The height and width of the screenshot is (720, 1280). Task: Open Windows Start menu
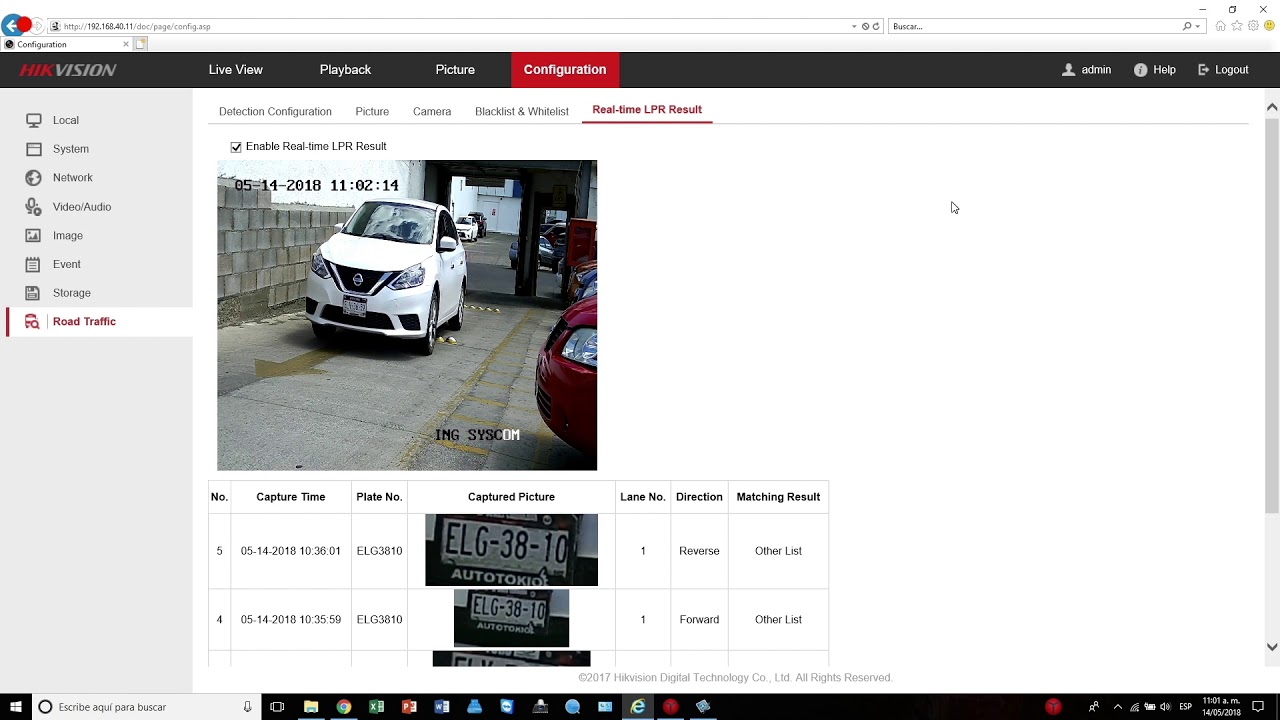tap(16, 707)
